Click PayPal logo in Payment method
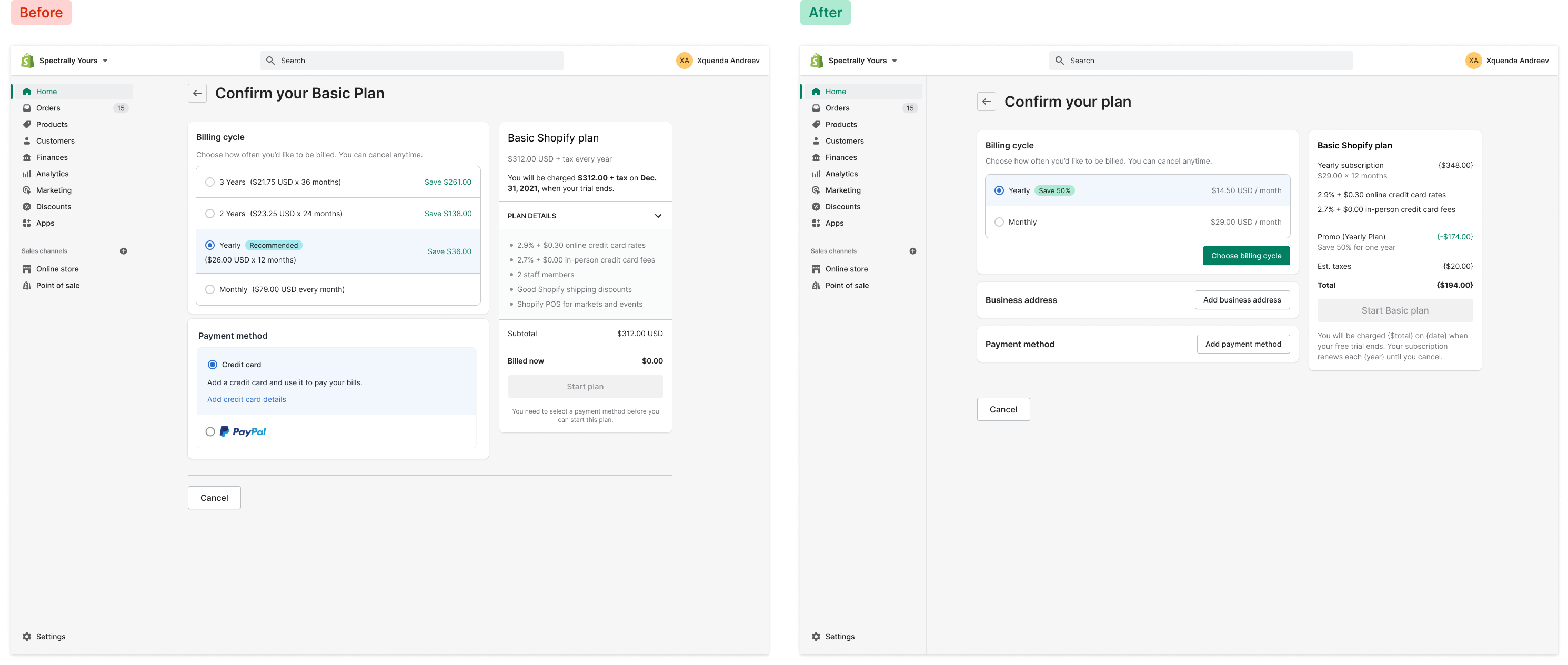Screen dimensions: 1568x665 pos(243,431)
